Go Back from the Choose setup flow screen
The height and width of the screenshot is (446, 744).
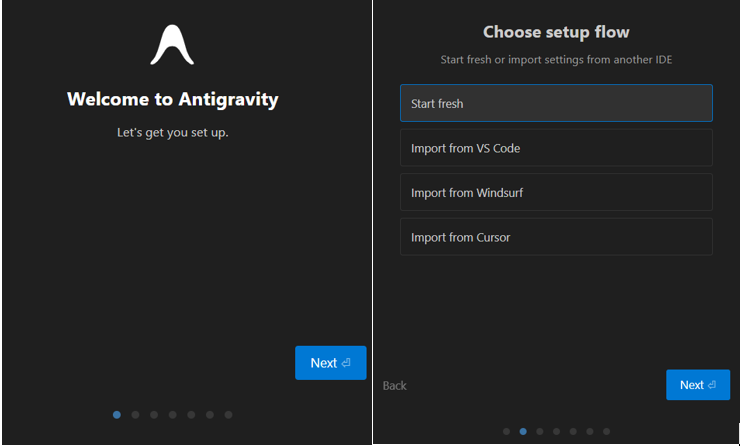tap(395, 385)
